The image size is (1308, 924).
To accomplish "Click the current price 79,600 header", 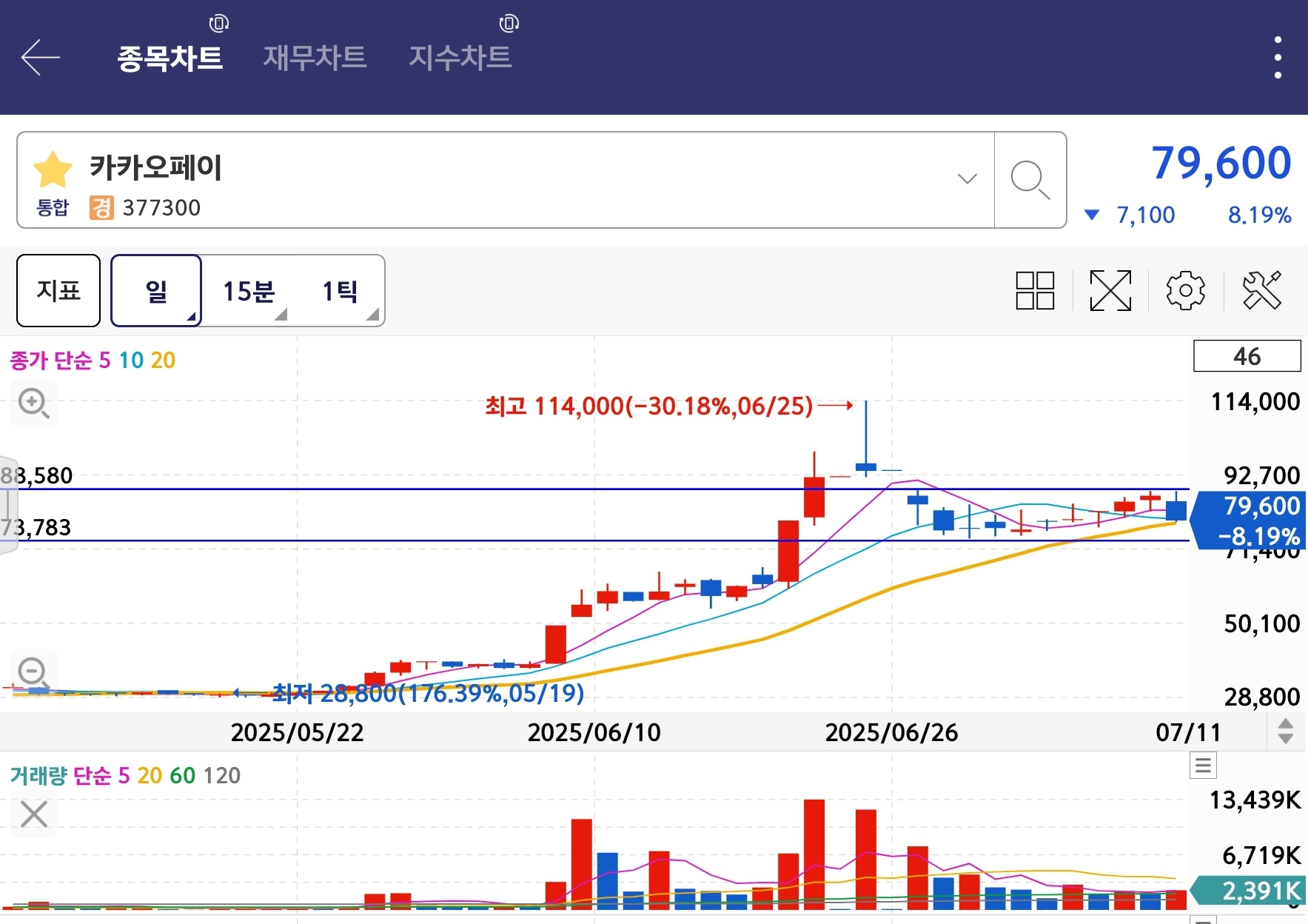I will [x=1221, y=162].
